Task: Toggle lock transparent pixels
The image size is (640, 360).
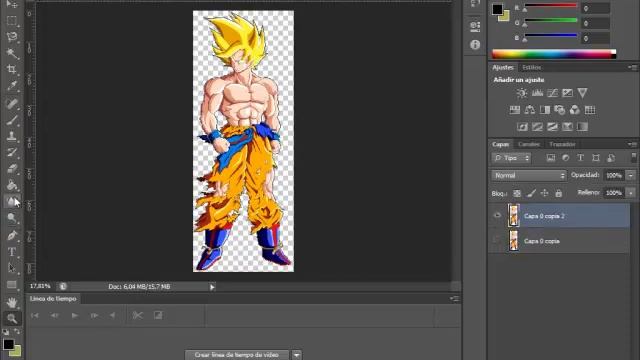Action: tap(517, 193)
